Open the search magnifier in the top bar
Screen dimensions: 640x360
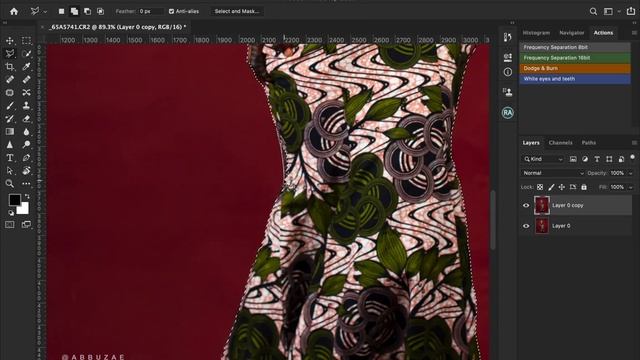coord(593,11)
